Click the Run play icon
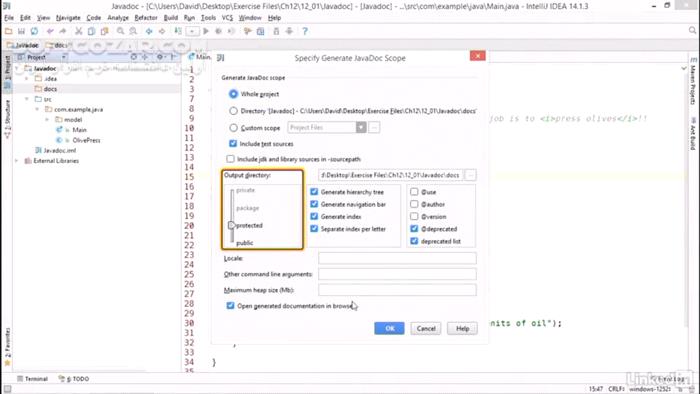This screenshot has width=700, height=394. coord(206,31)
